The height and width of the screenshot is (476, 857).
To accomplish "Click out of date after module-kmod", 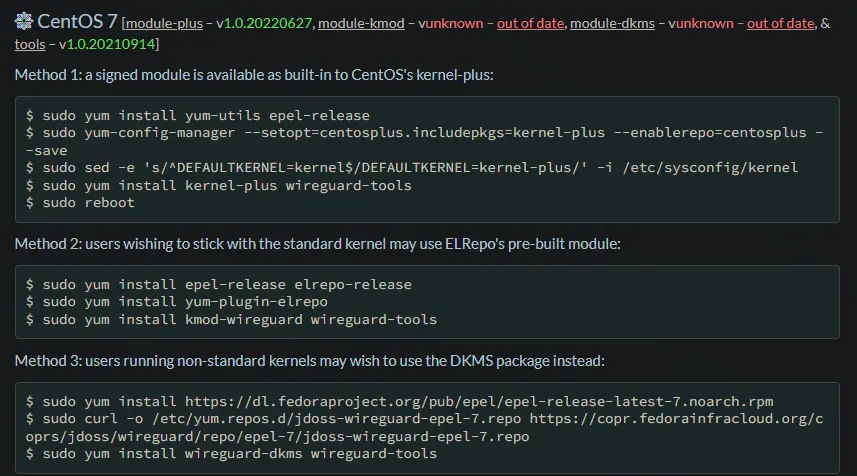I will coord(531,23).
